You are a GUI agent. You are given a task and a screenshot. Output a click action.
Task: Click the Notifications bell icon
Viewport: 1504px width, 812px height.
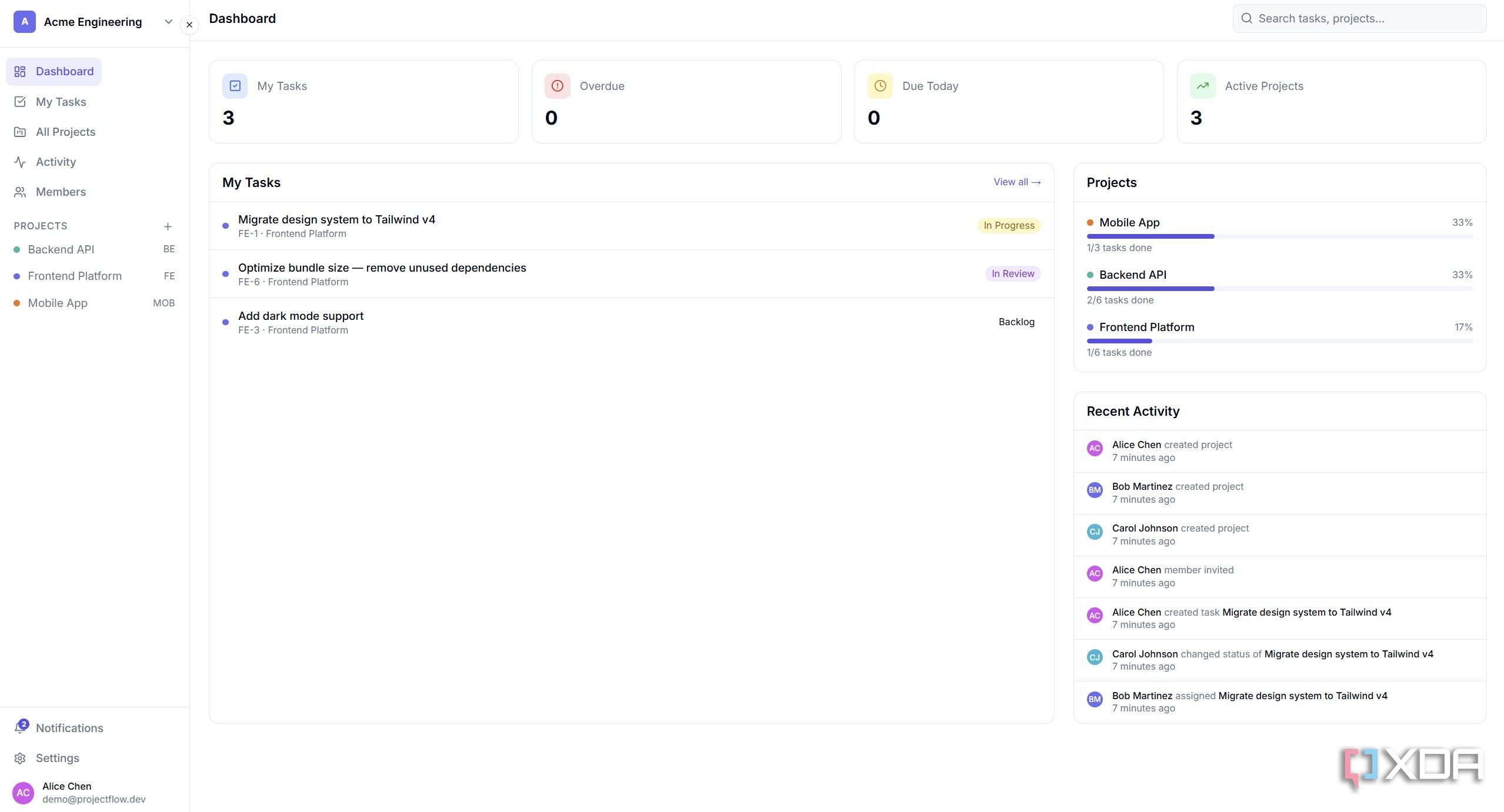click(19, 729)
